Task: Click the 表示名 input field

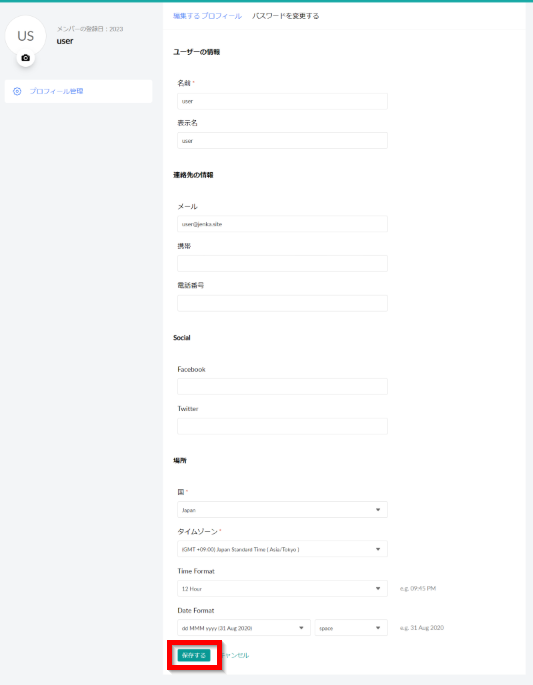Action: (x=282, y=141)
